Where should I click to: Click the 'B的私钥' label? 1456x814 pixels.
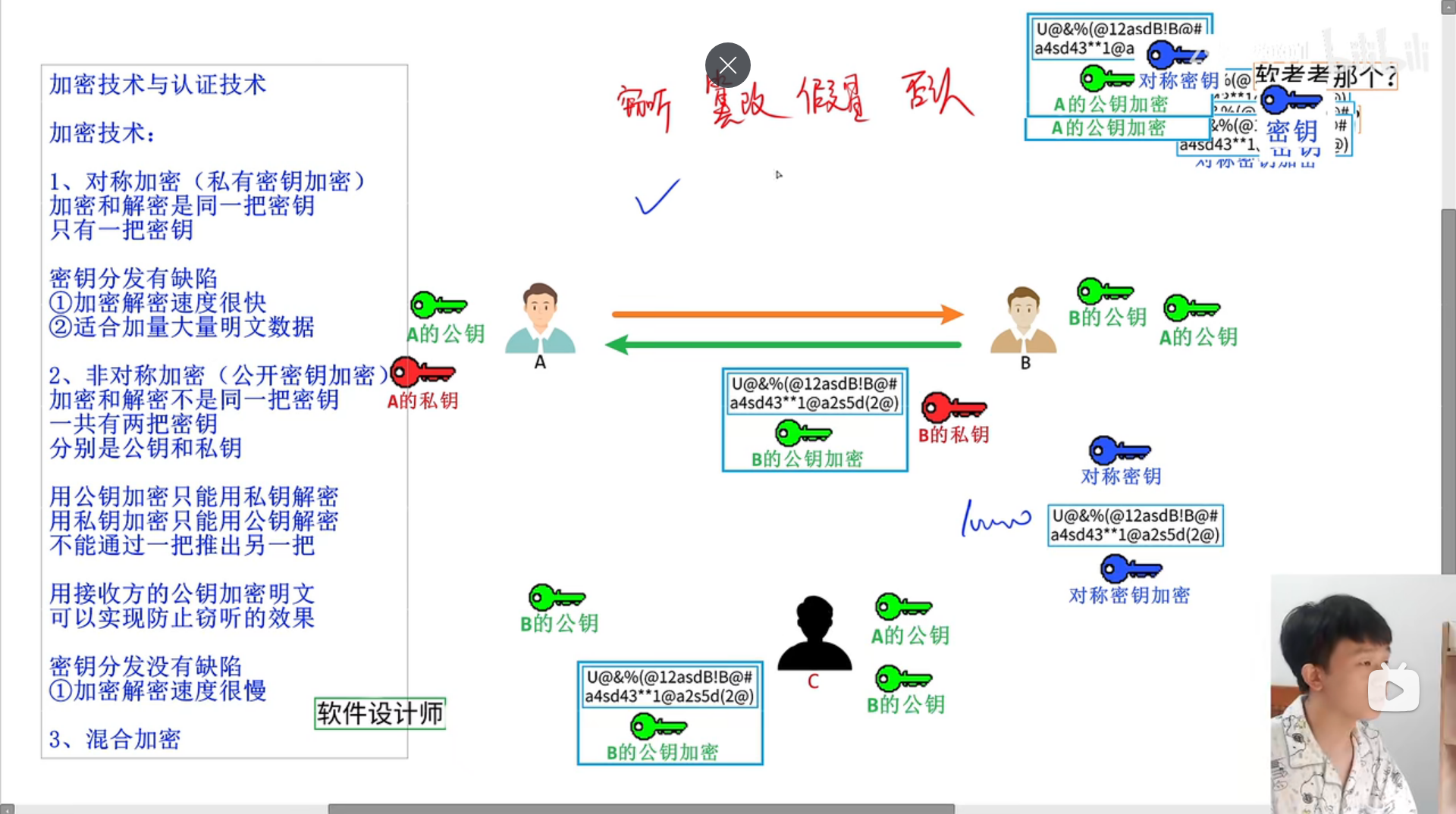[x=954, y=435]
